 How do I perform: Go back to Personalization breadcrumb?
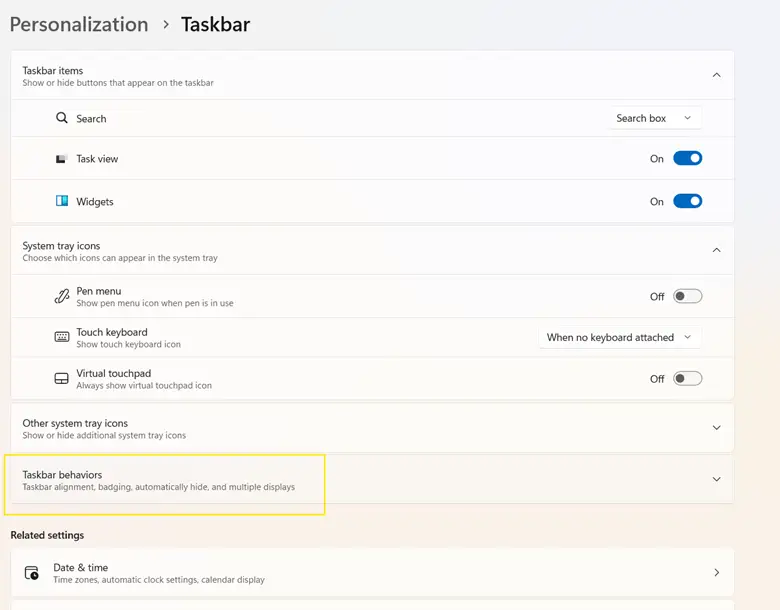click(79, 24)
